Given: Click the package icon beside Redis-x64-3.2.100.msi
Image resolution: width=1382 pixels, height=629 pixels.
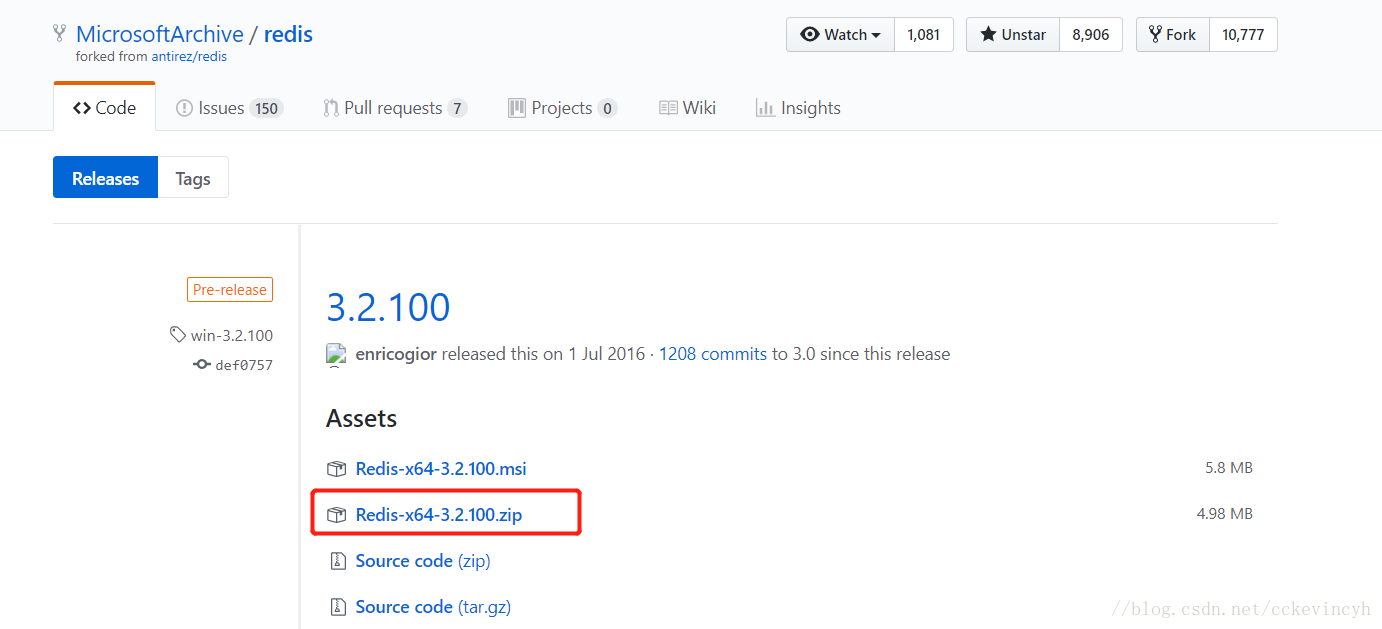Looking at the screenshot, I should tap(337, 469).
